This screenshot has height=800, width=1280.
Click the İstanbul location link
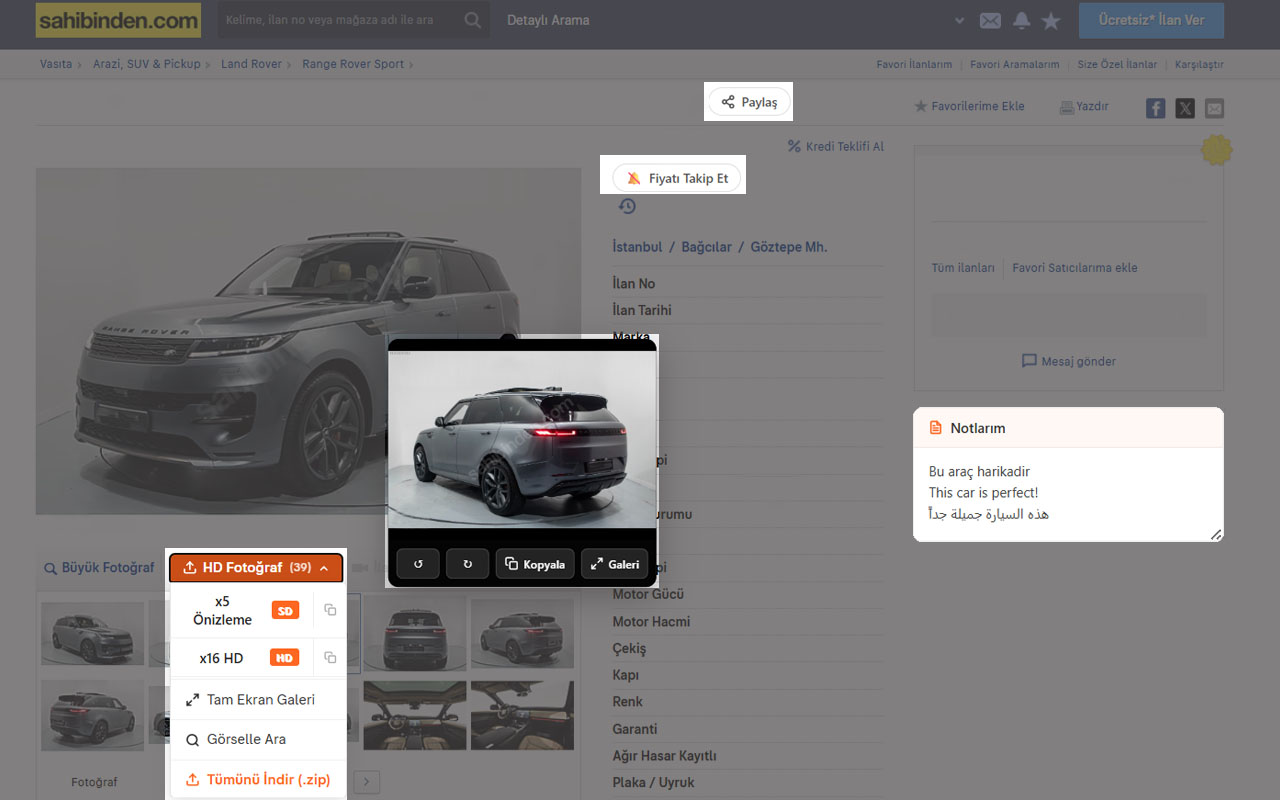[637, 247]
